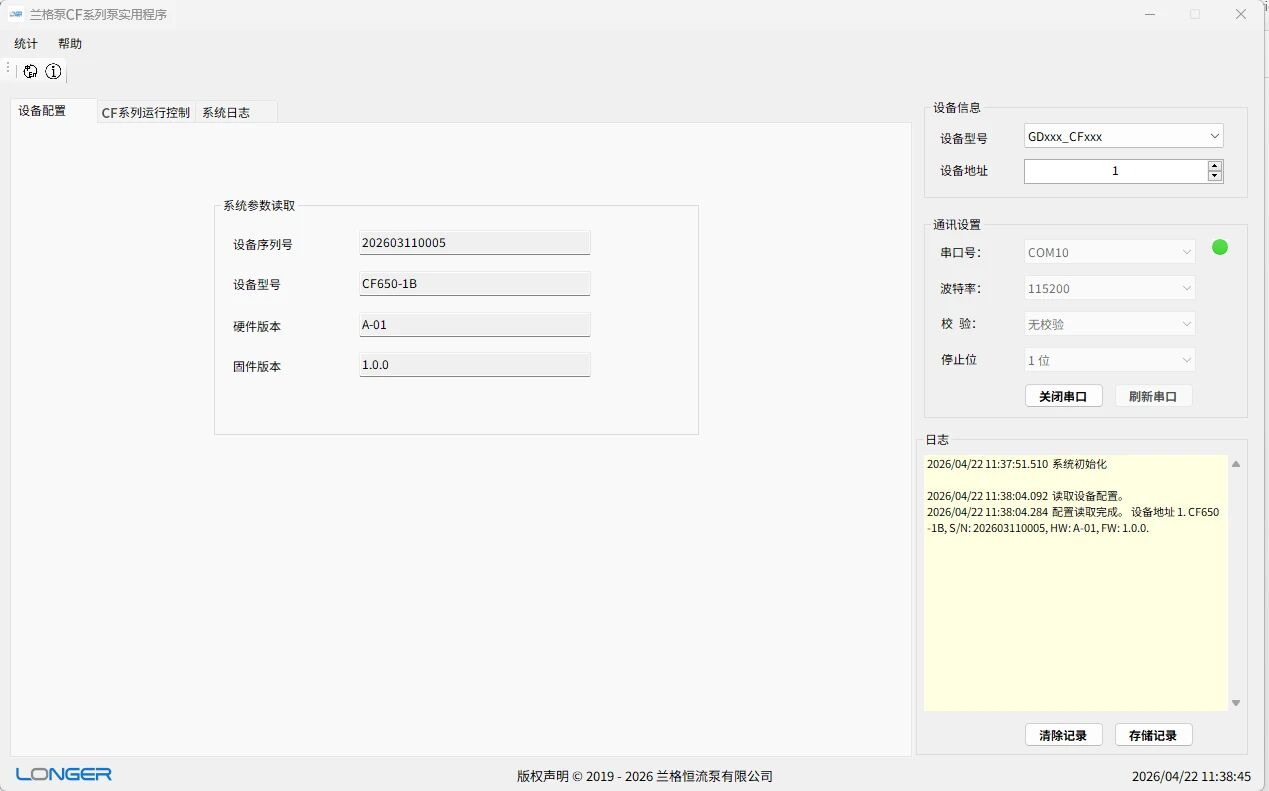Click the app icon in title bar

pyautogui.click(x=16, y=14)
